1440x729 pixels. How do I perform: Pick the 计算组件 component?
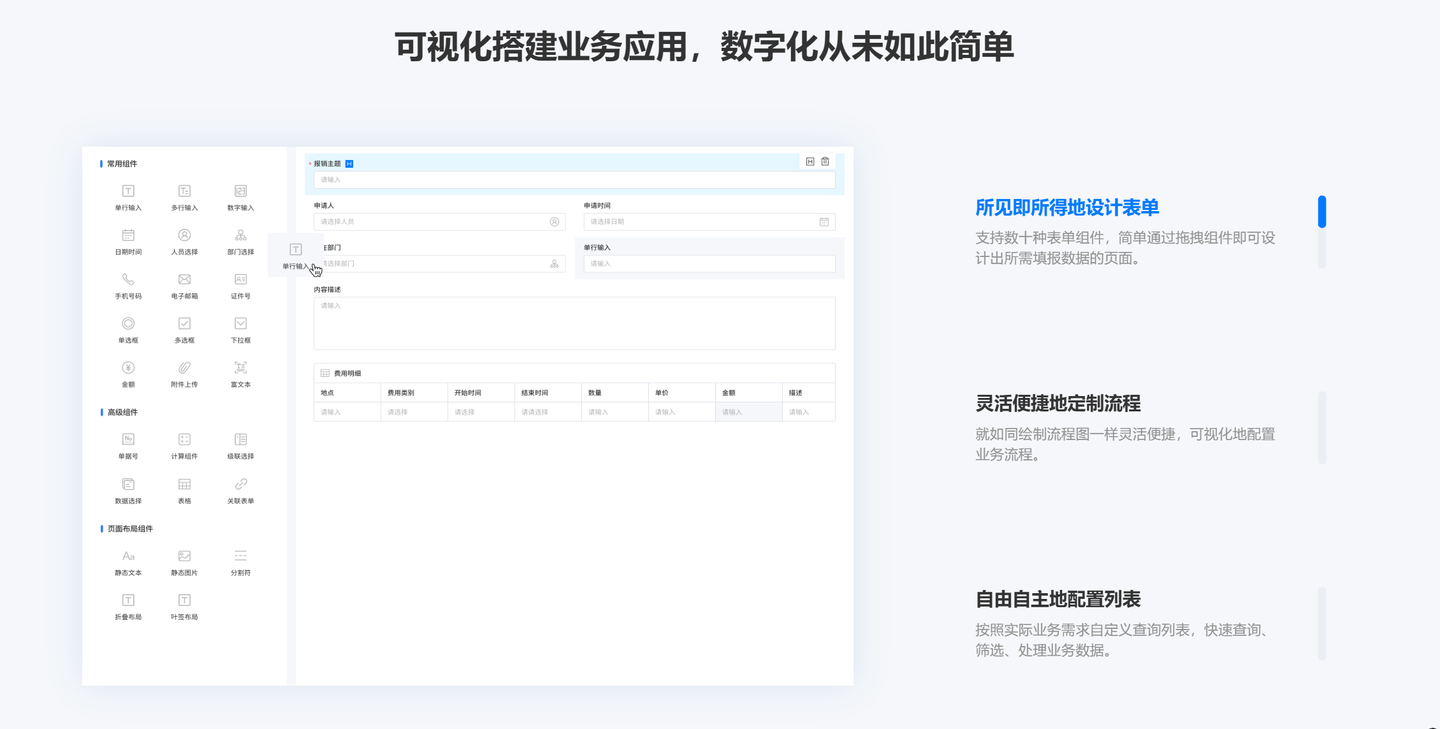pos(184,446)
